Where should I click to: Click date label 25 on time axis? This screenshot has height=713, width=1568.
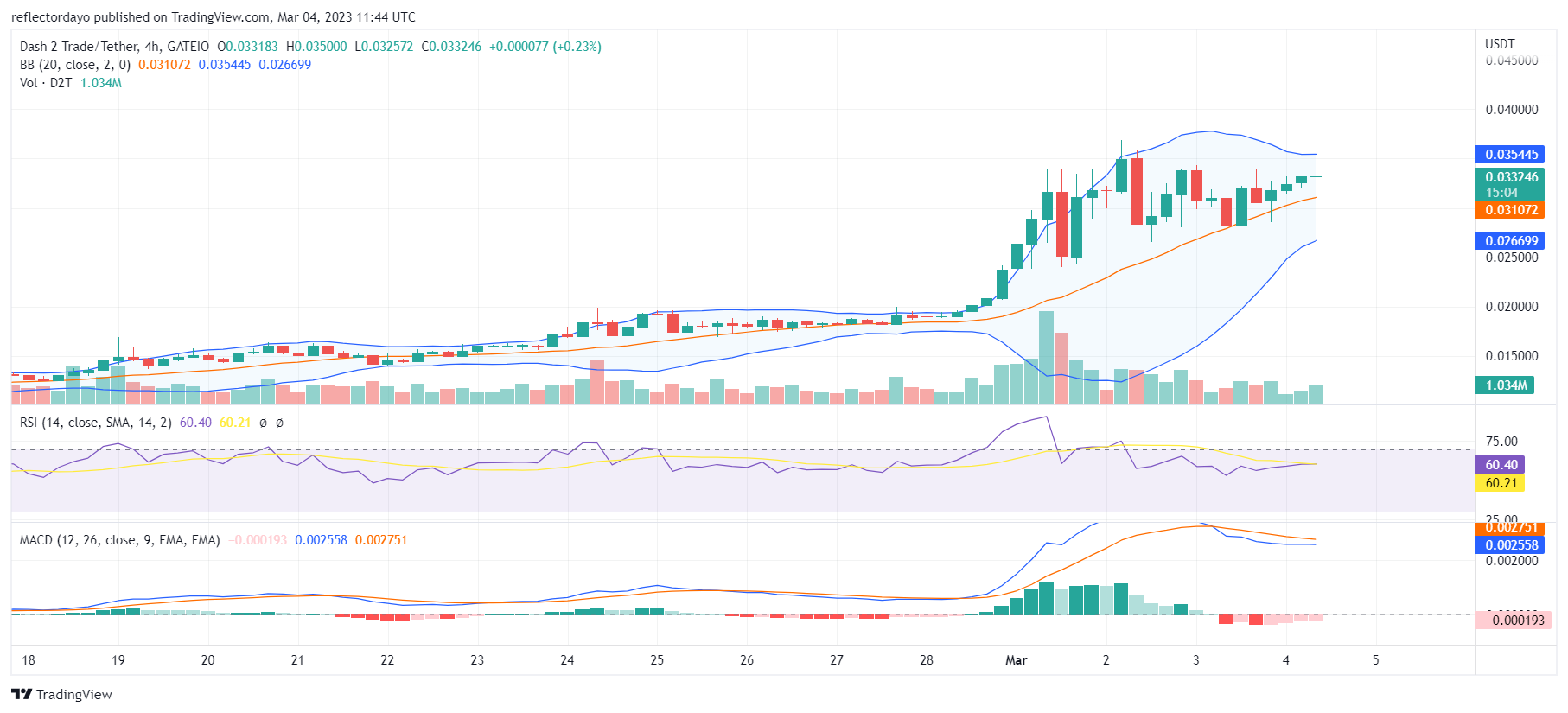657,660
